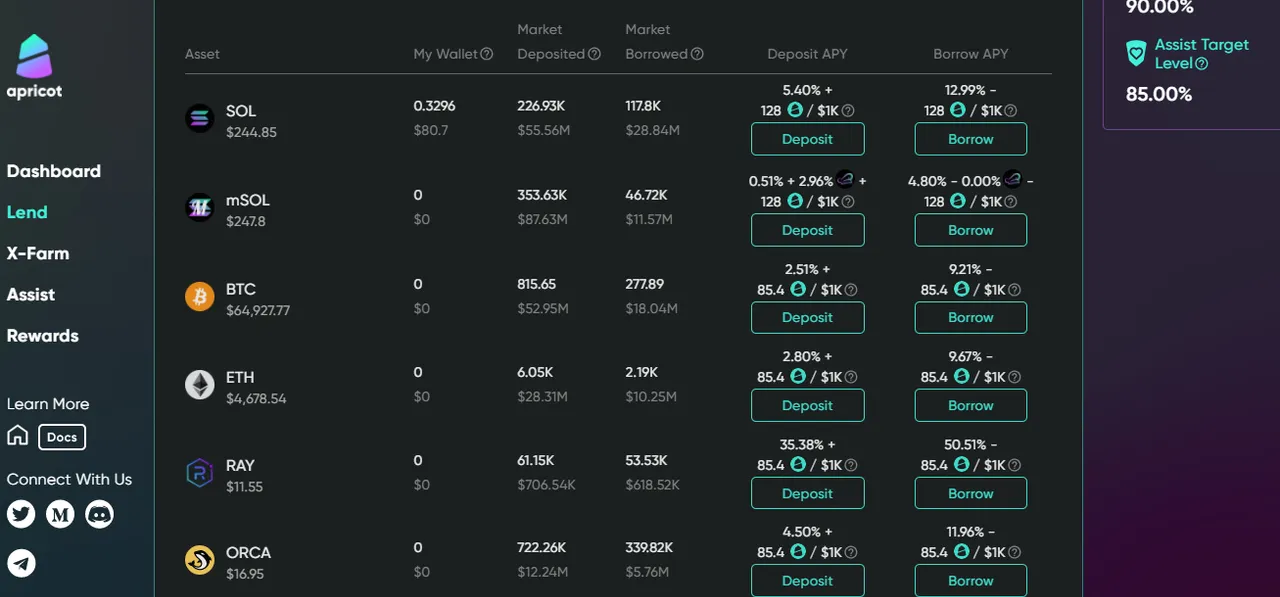Click Borrow for SOL

(x=971, y=139)
